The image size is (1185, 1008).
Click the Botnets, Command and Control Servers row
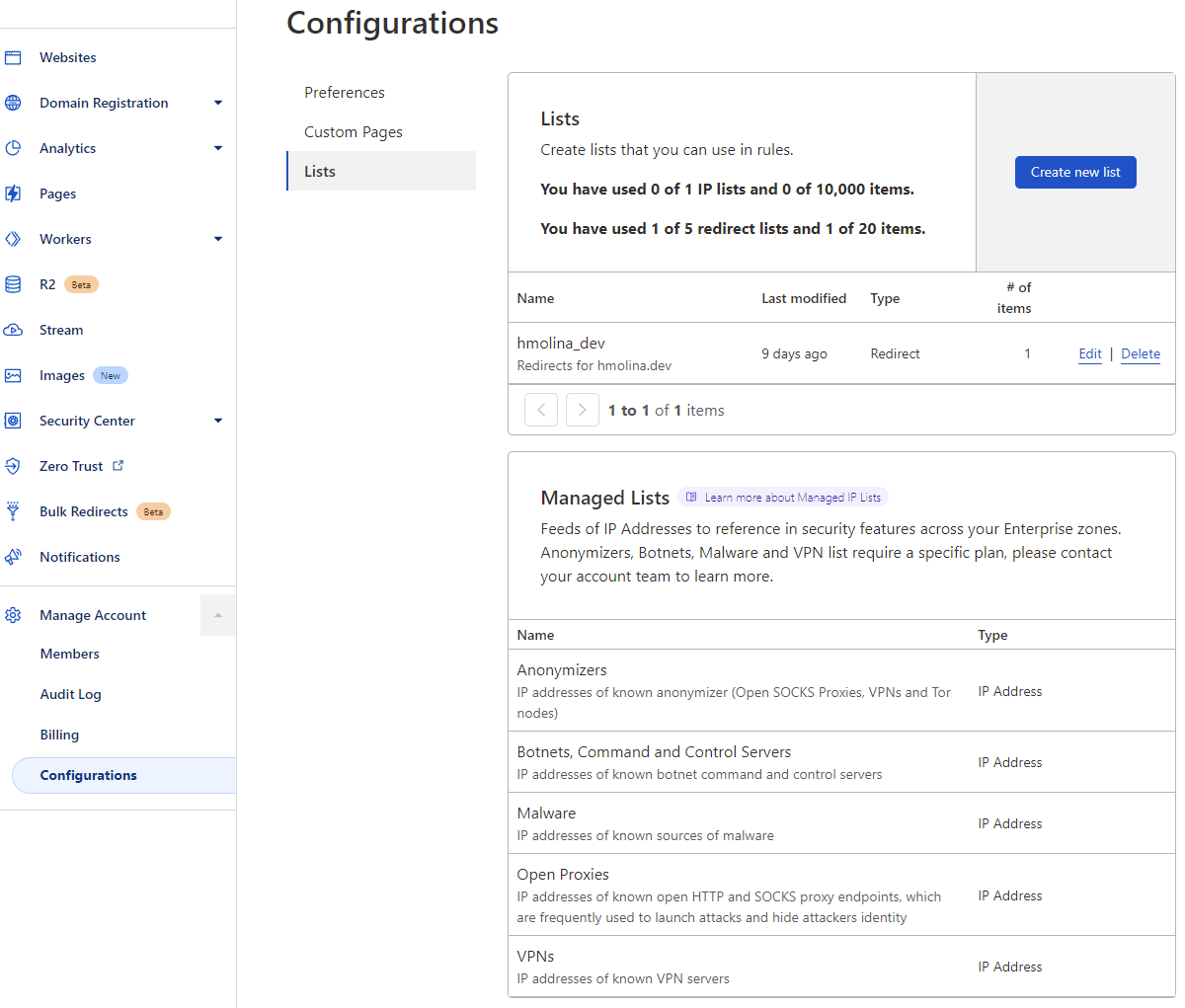(x=841, y=762)
